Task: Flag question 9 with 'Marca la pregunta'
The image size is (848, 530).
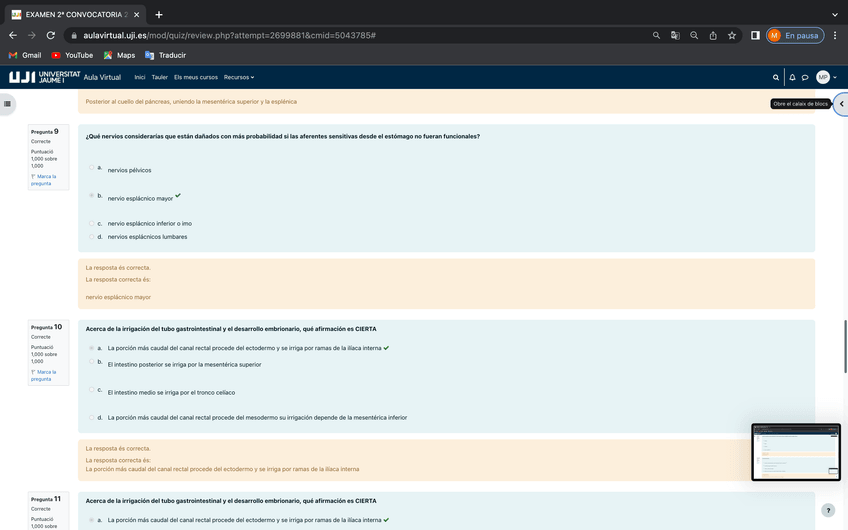Action: 43,180
